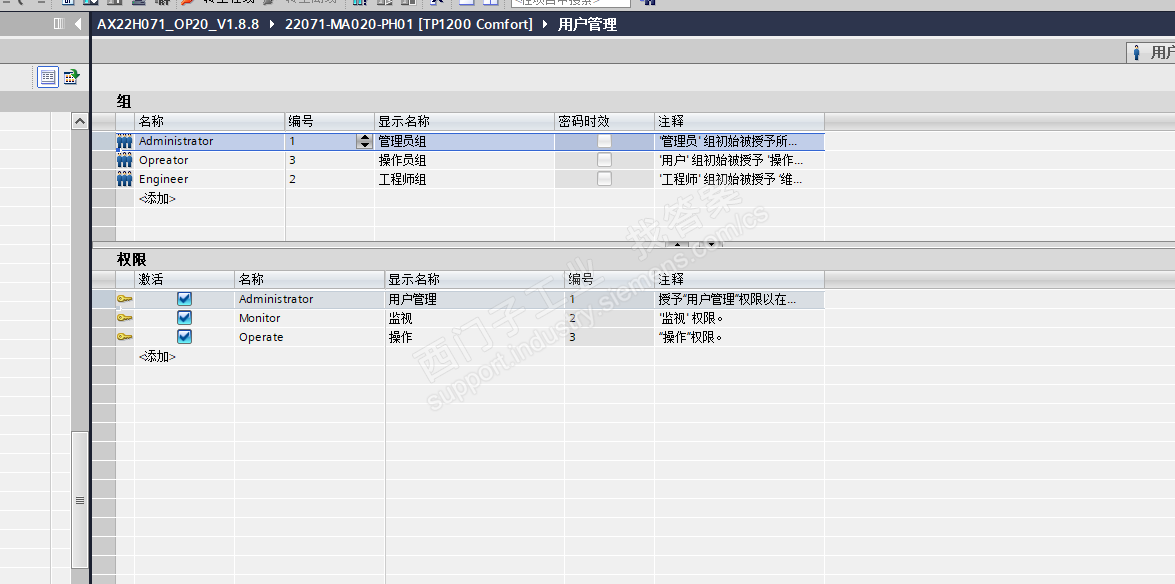Select the Operate permission name cell
The width and height of the screenshot is (1175, 584).
[x=310, y=337]
